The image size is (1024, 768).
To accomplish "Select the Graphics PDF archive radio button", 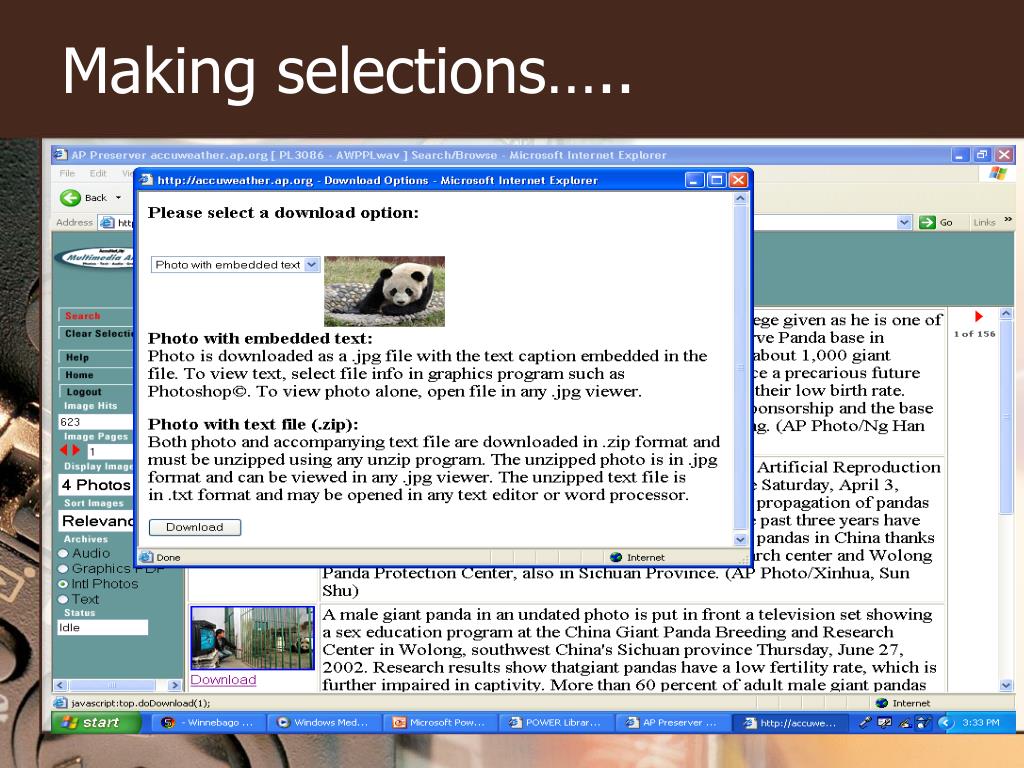I will (63, 569).
